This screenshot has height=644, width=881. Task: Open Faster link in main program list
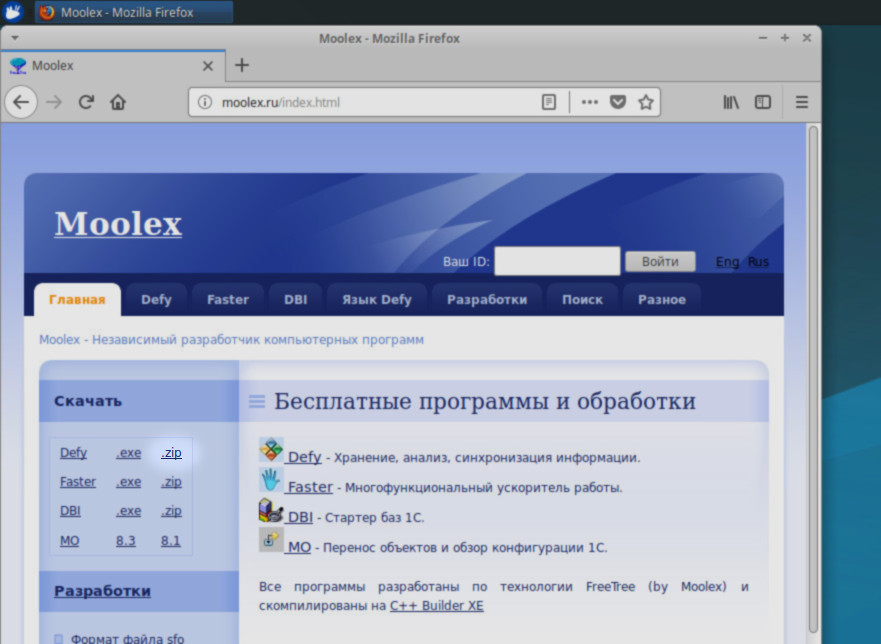coord(310,487)
